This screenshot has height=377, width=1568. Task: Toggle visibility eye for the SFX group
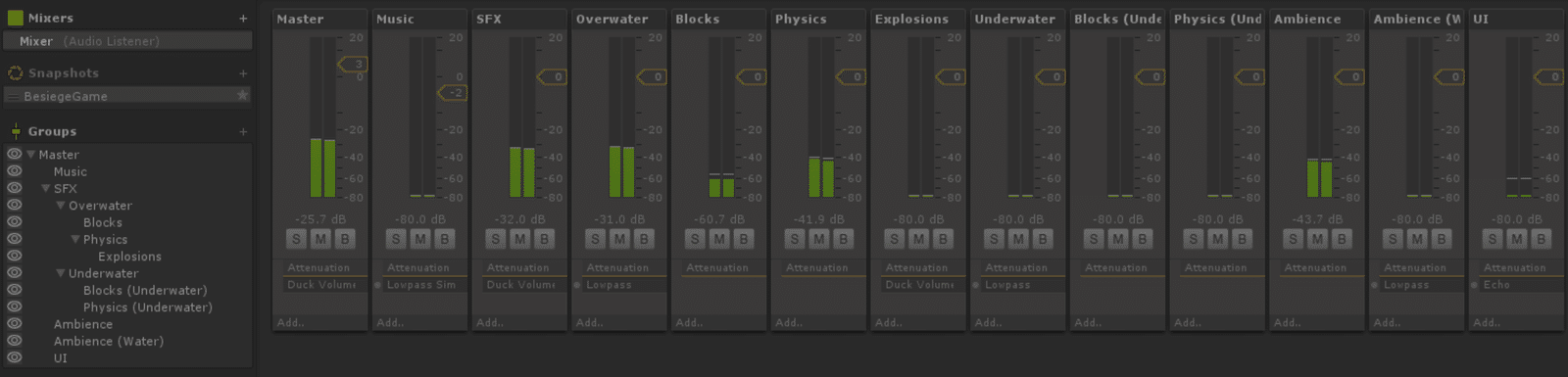14,188
